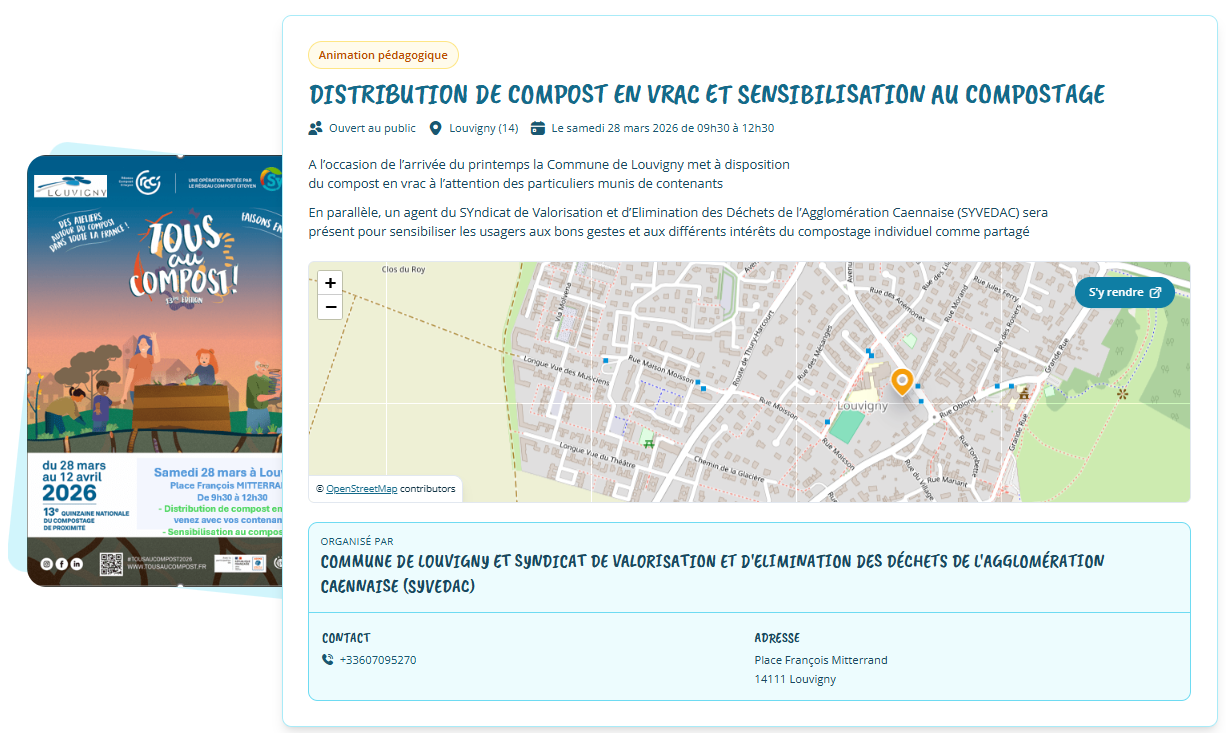The height and width of the screenshot is (733, 1226).
Task: Click the RCC logo on the flyer
Action: point(148,183)
